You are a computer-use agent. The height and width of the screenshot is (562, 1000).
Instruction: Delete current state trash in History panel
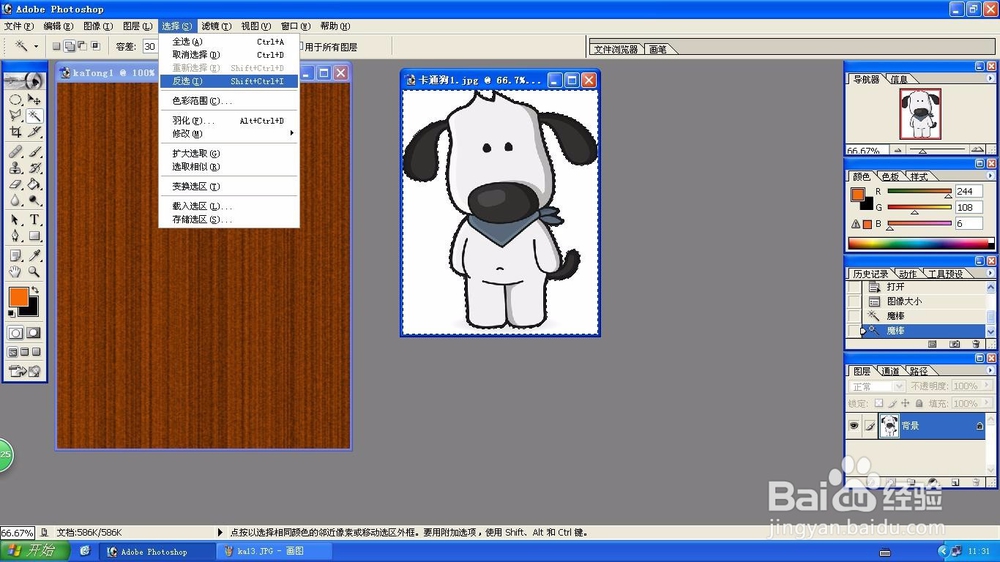pos(976,344)
